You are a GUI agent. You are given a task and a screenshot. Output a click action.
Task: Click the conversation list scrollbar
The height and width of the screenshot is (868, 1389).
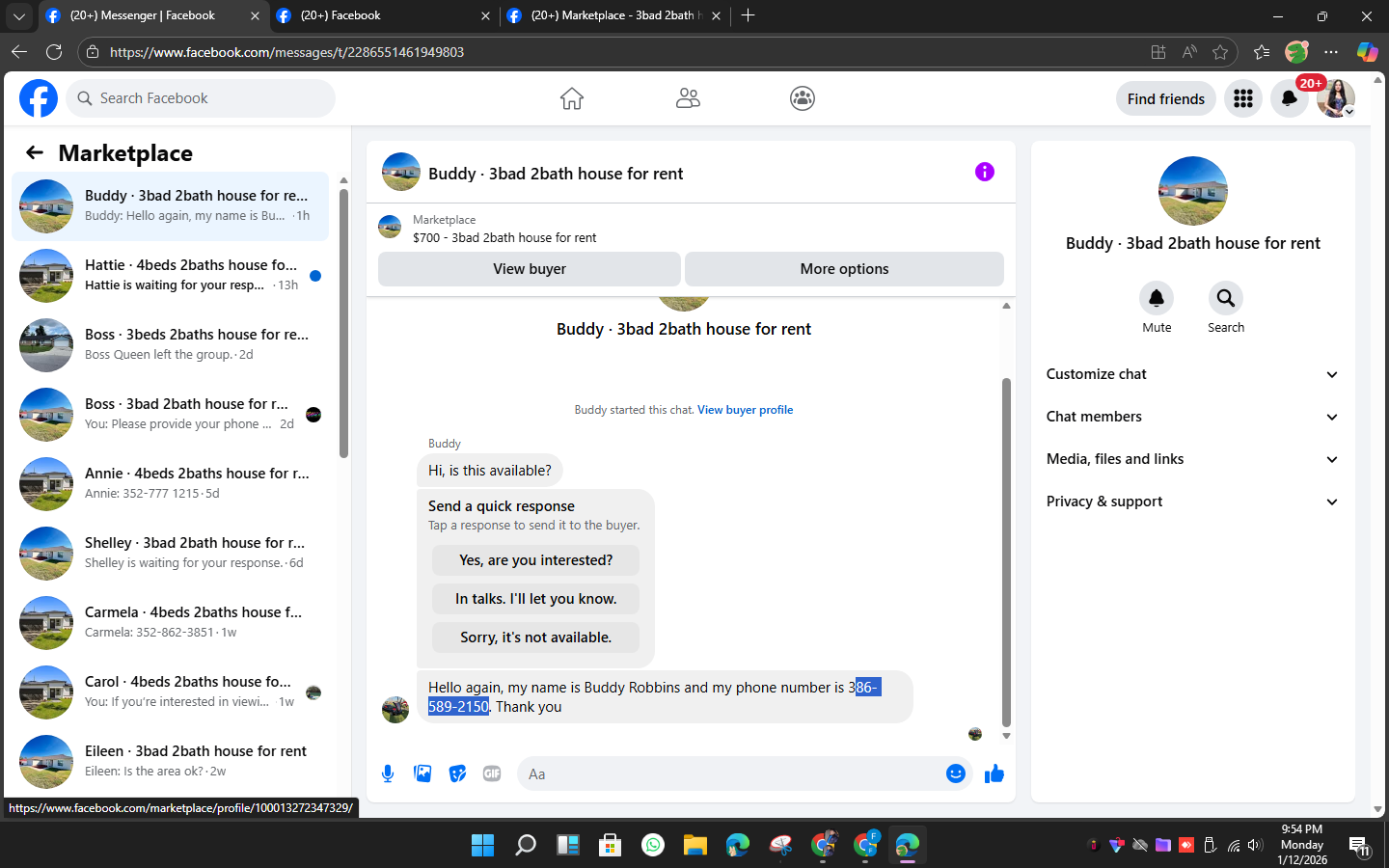tap(343, 323)
